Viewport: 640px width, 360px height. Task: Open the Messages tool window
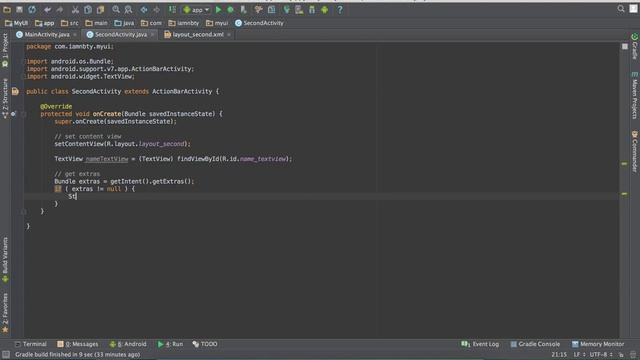point(78,344)
